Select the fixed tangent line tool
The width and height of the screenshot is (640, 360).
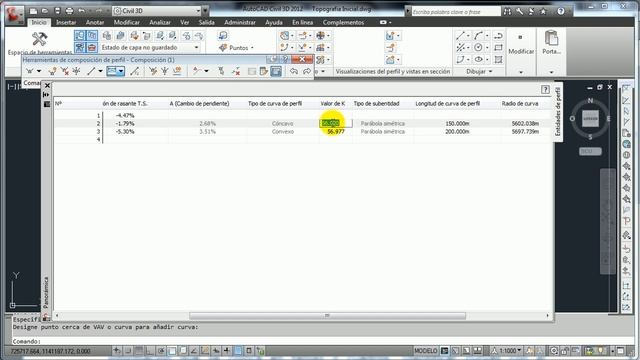91,71
